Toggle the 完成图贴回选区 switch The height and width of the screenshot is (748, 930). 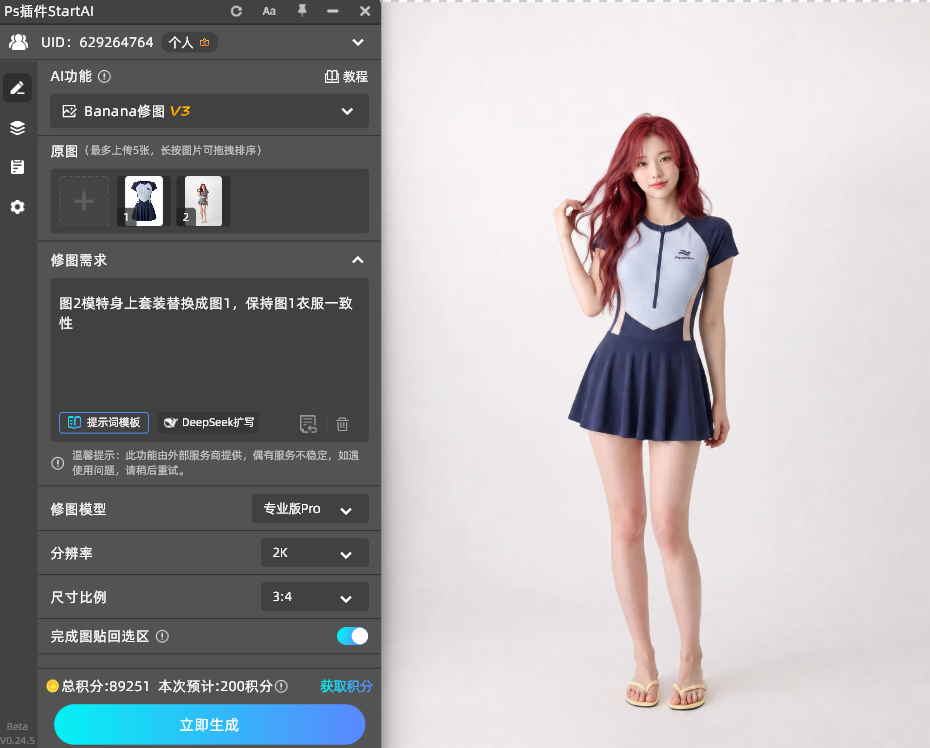click(352, 636)
